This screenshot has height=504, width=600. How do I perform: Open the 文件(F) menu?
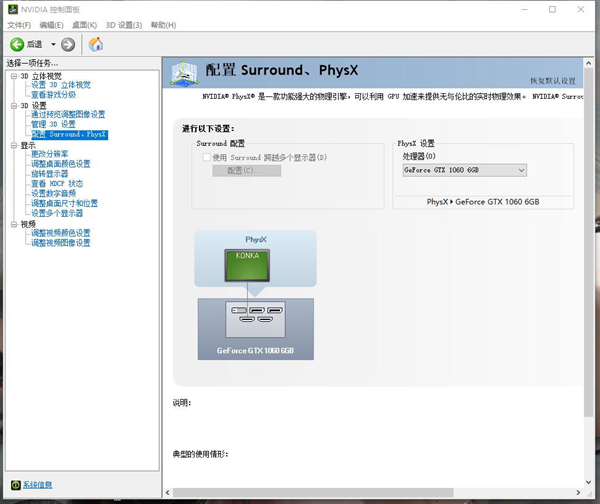[x=19, y=25]
